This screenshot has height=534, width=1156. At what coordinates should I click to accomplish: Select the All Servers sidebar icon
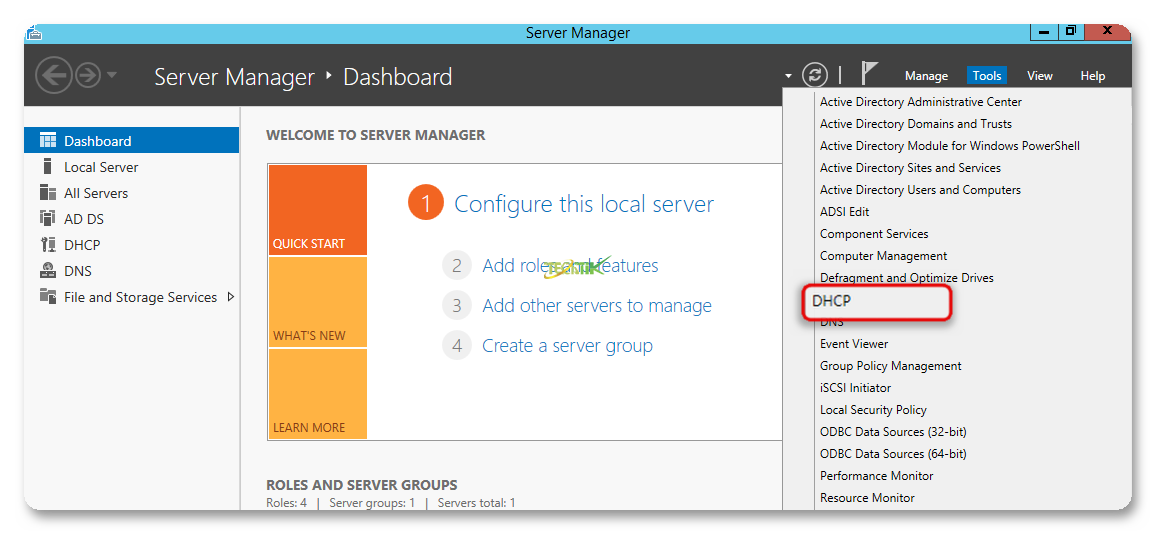[48, 193]
